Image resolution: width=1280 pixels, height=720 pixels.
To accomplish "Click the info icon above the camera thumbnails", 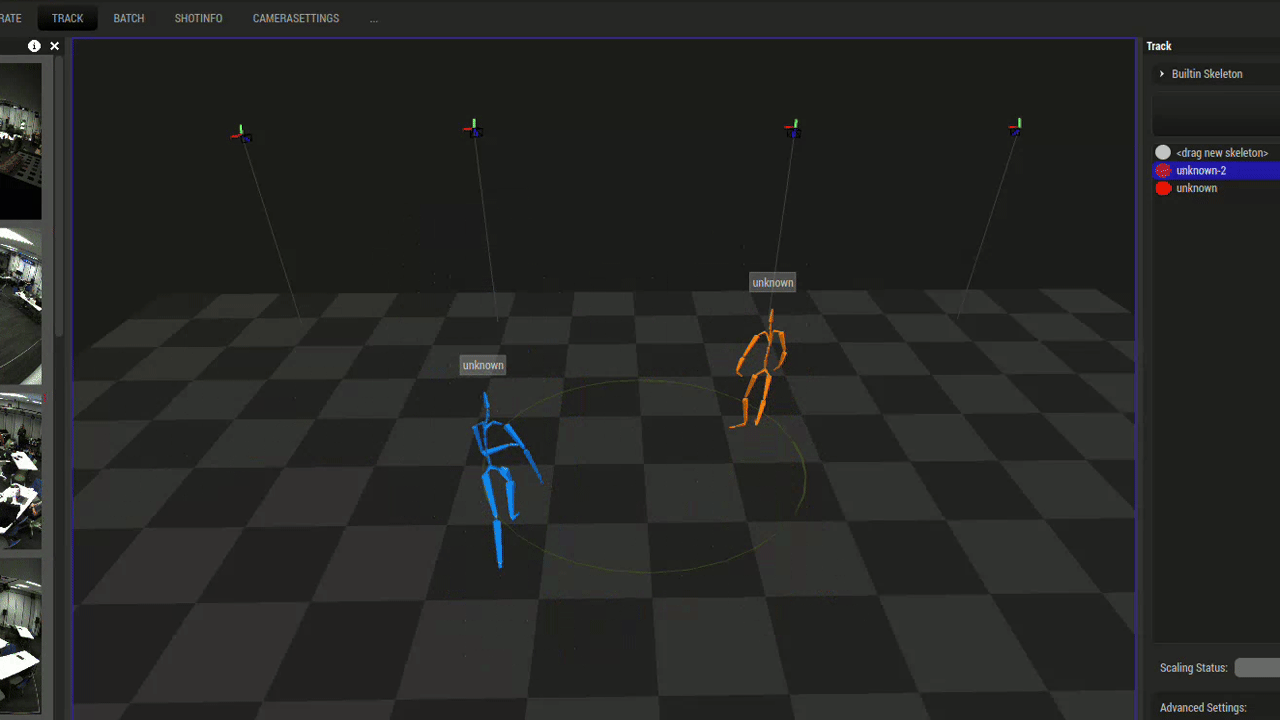I will point(33,45).
